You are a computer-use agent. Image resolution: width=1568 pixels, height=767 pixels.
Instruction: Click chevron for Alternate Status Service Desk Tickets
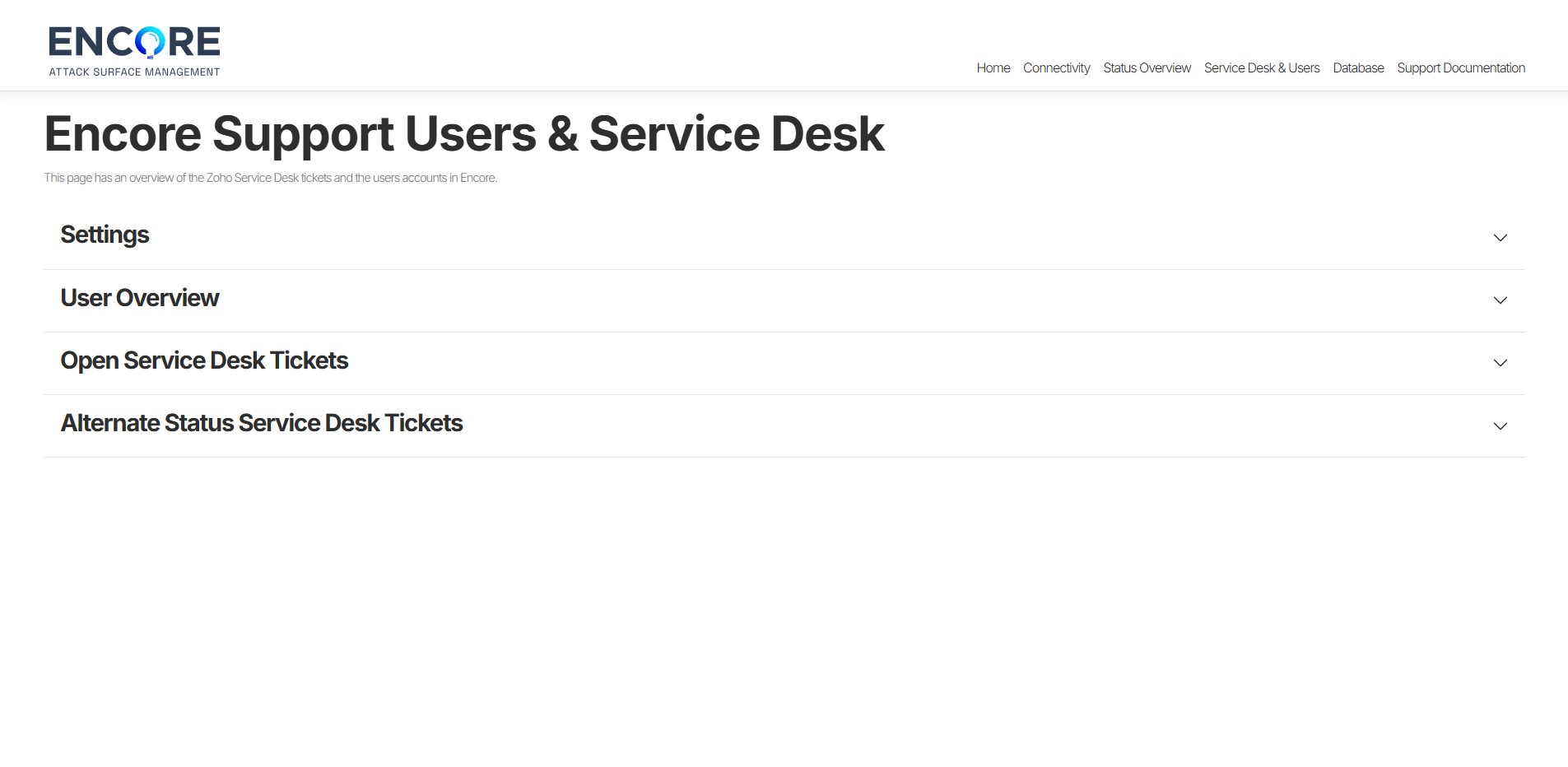1500,426
